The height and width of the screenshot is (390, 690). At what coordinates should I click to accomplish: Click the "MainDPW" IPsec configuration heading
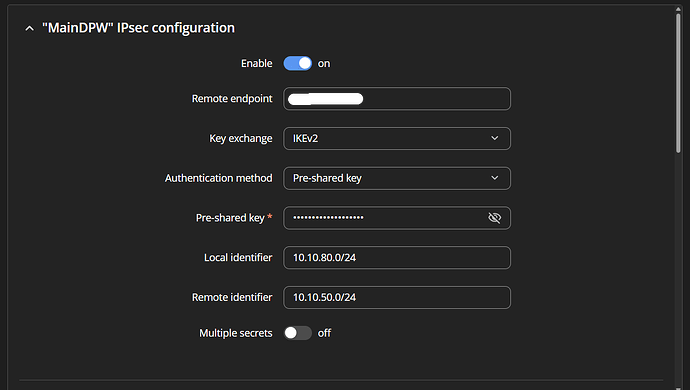(138, 28)
